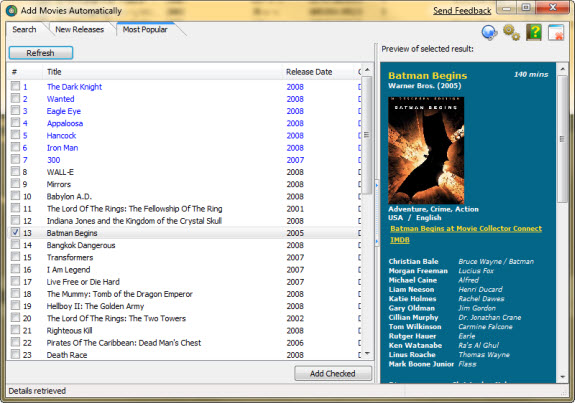575x403 pixels.
Task: Check the Transformers row checkbox
Action: (x=15, y=256)
